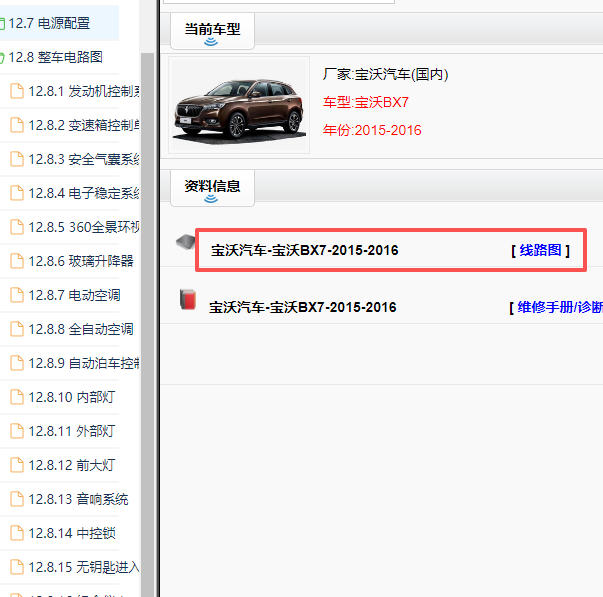Open the 维修手册/诊断 link
The width and height of the screenshot is (603, 597).
click(560, 307)
